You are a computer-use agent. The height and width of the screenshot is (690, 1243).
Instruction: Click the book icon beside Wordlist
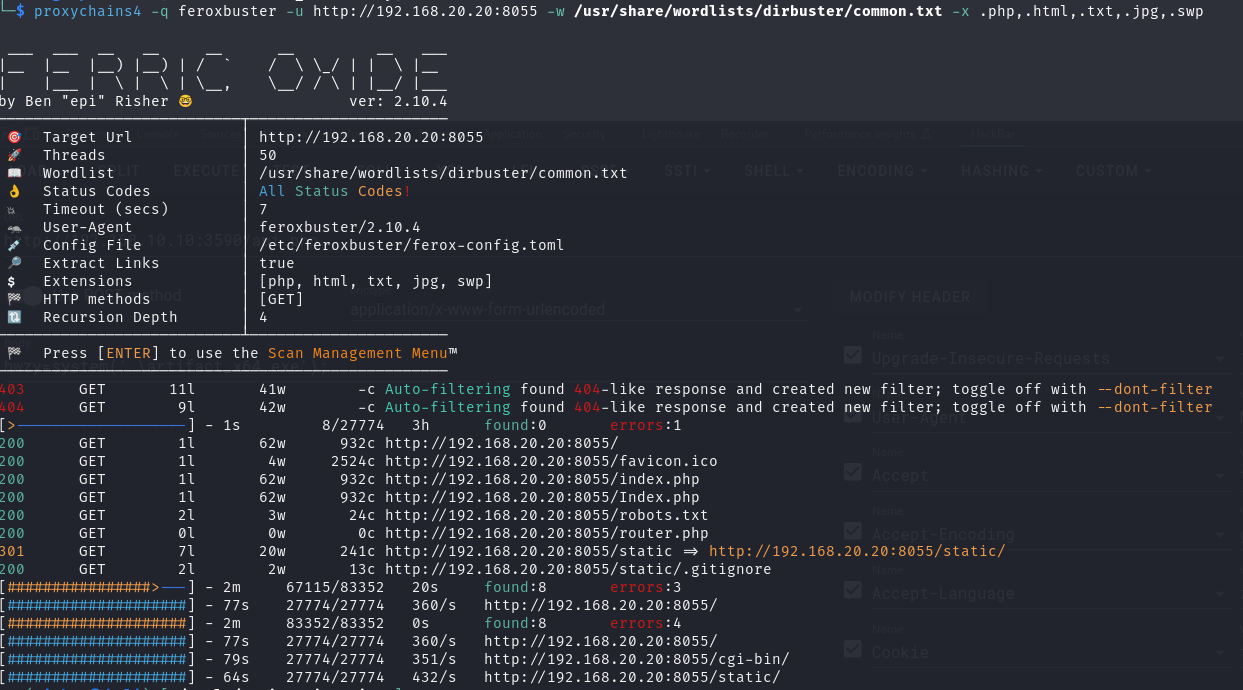[x=14, y=173]
